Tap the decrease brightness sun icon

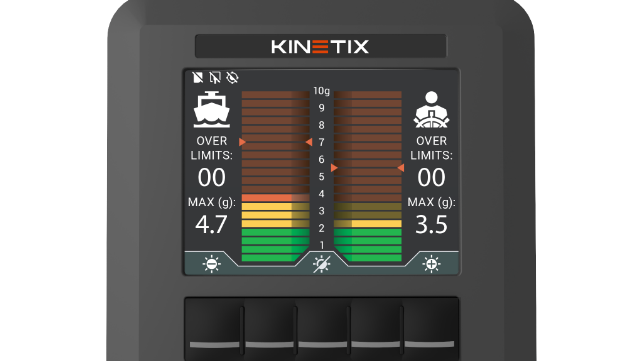tap(212, 264)
